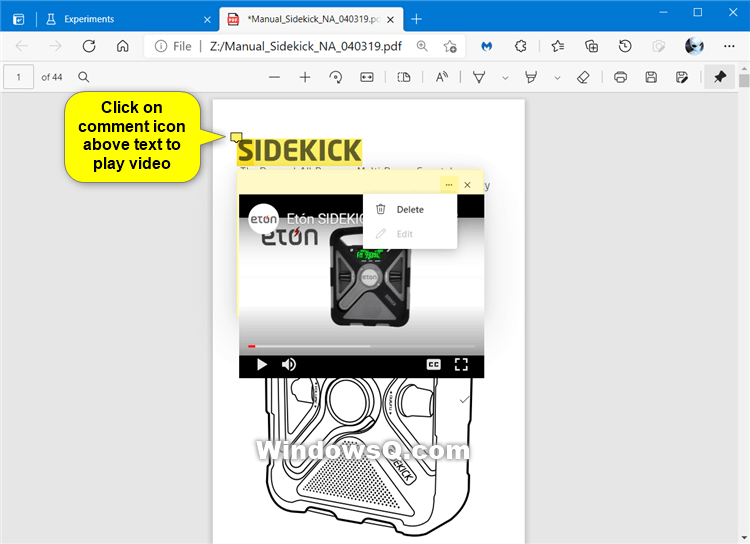Open the tab actions menu icon

click(18, 19)
